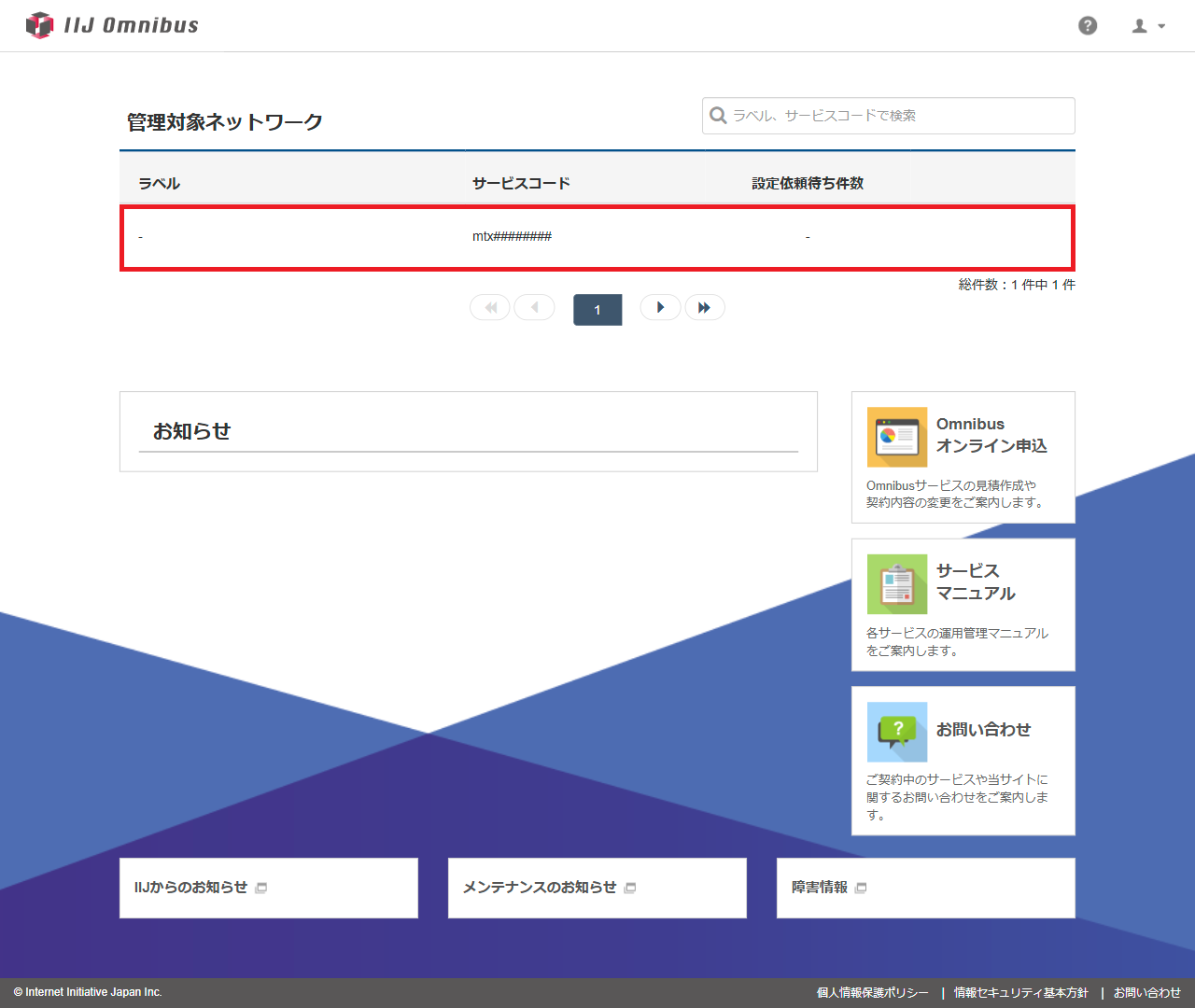Open the help question mark icon

[1088, 26]
